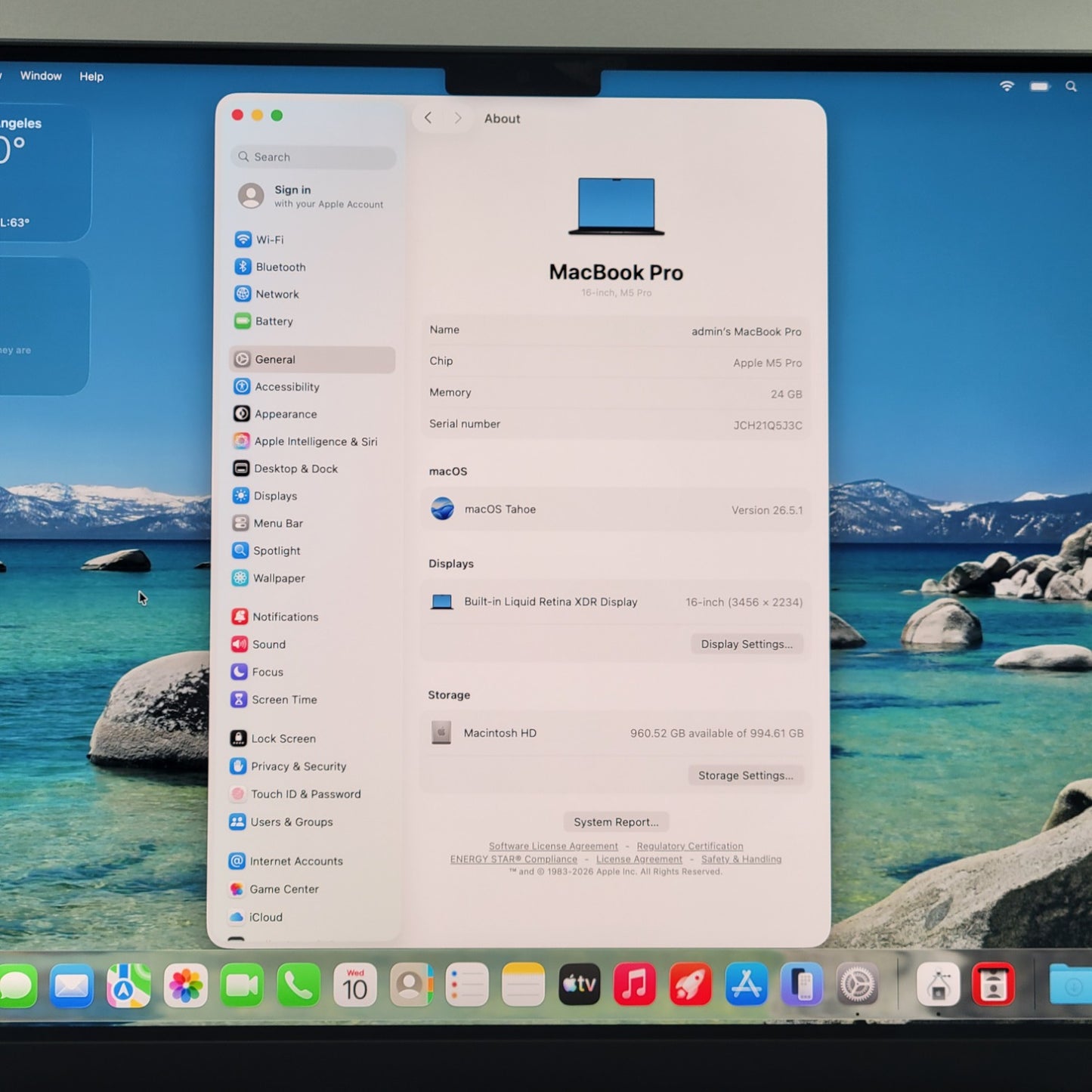
Task: Go to Network settings
Action: pyautogui.click(x=312, y=294)
